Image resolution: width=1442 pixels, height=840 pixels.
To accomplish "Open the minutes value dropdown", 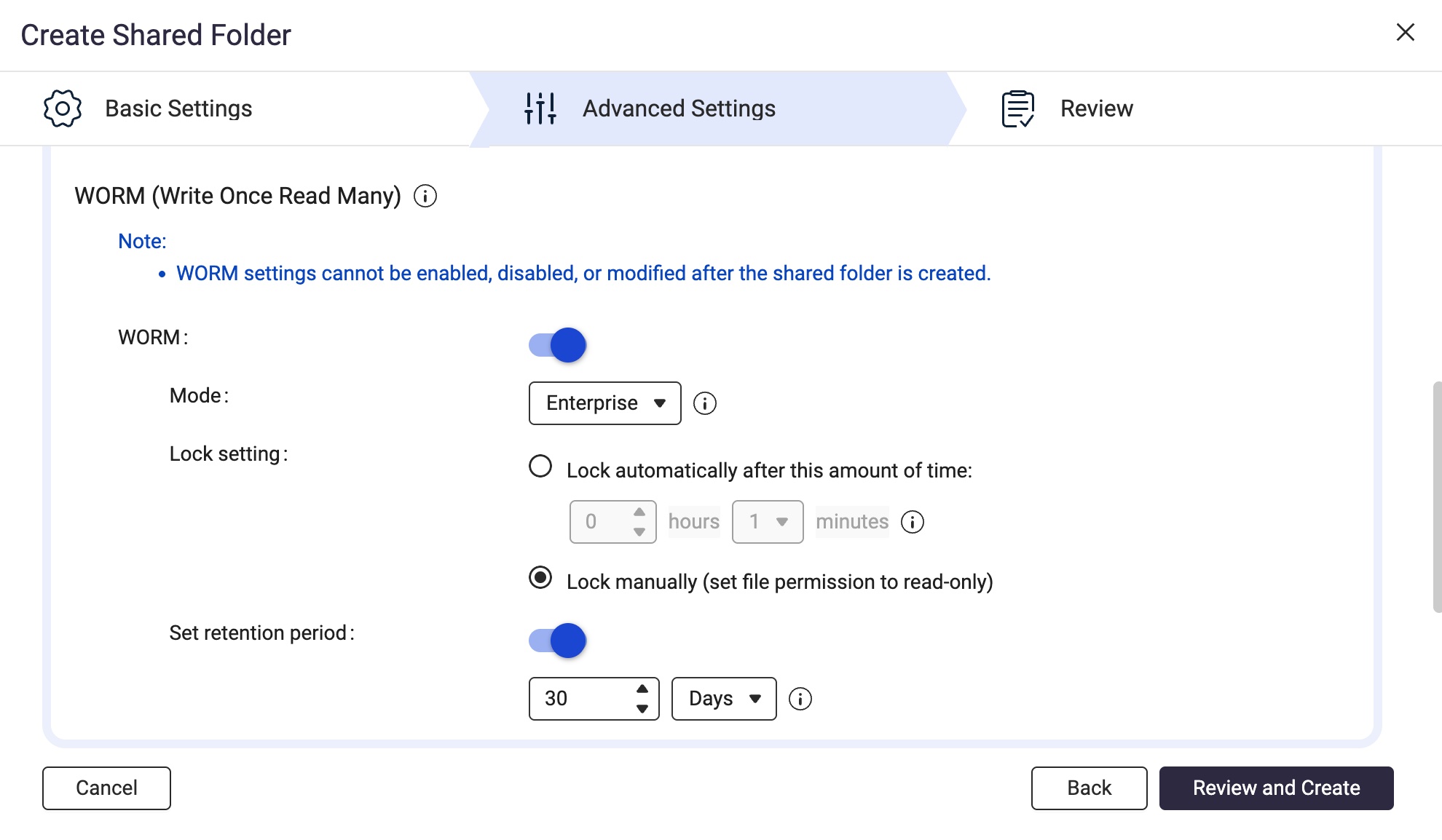I will pyautogui.click(x=768, y=522).
